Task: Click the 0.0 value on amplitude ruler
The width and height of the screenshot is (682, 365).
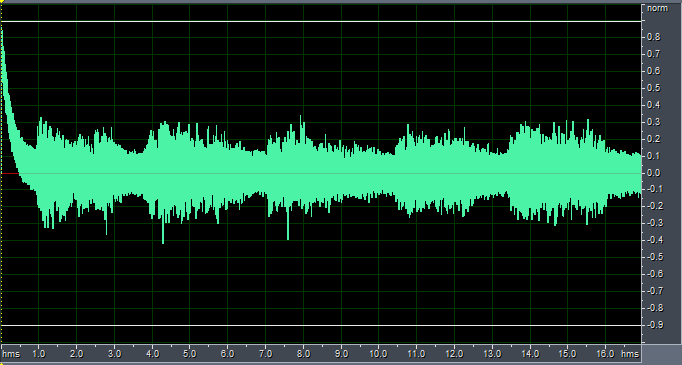Action: click(x=654, y=173)
